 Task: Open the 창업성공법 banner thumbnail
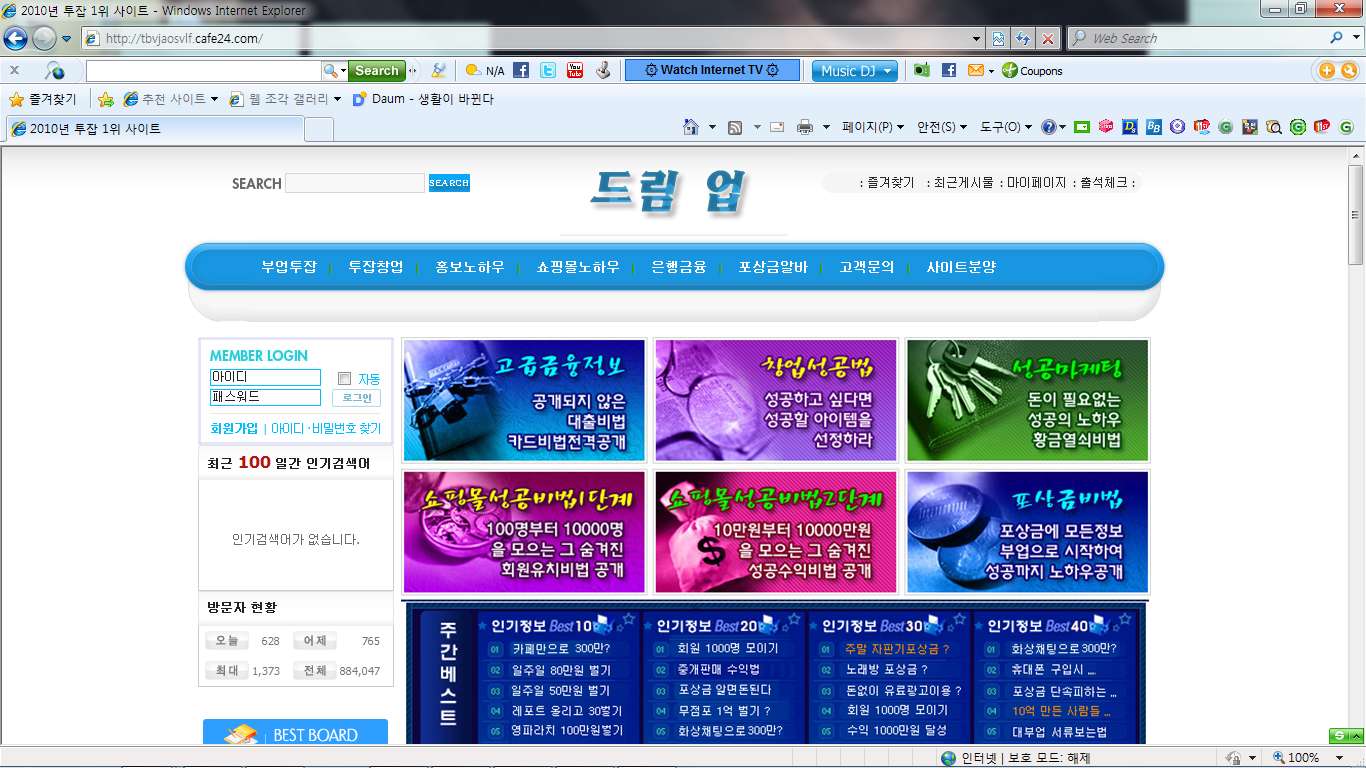pyautogui.click(x=776, y=400)
